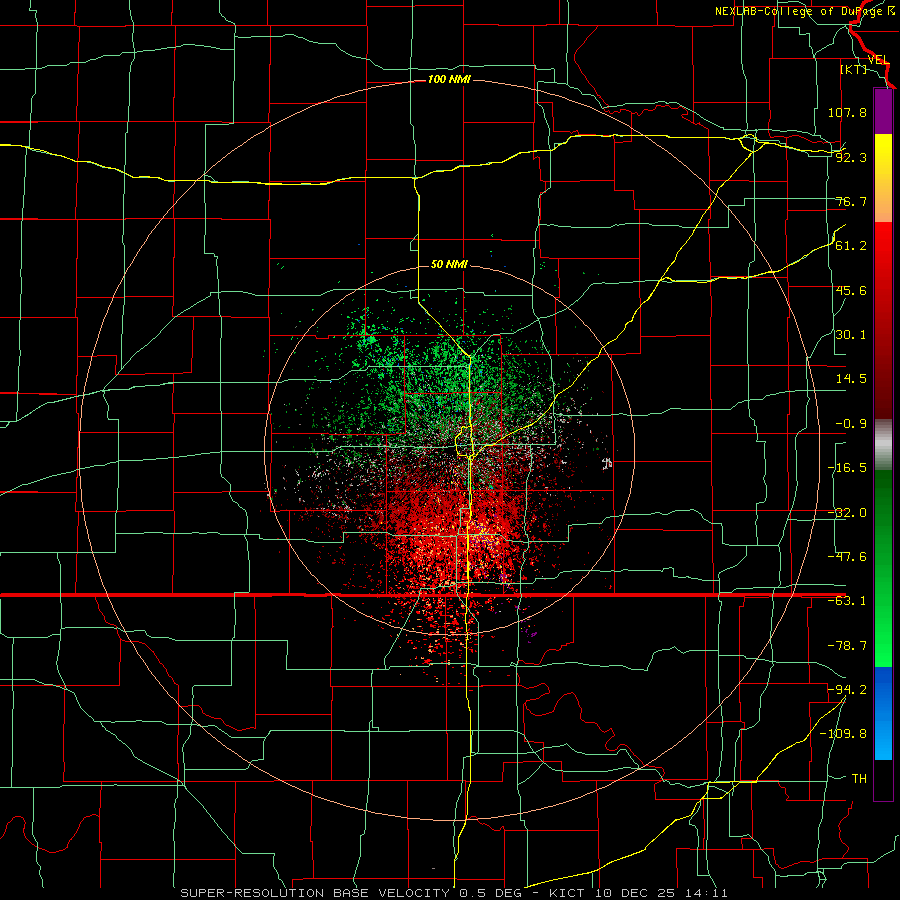Click the "[KT]" units label
900x900 pixels.
tap(853, 69)
